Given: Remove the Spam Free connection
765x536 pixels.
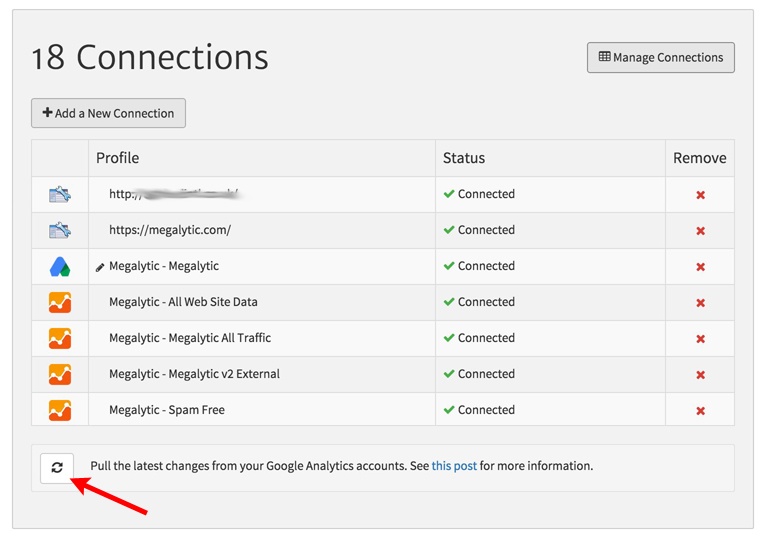Looking at the screenshot, I should click(x=700, y=411).
